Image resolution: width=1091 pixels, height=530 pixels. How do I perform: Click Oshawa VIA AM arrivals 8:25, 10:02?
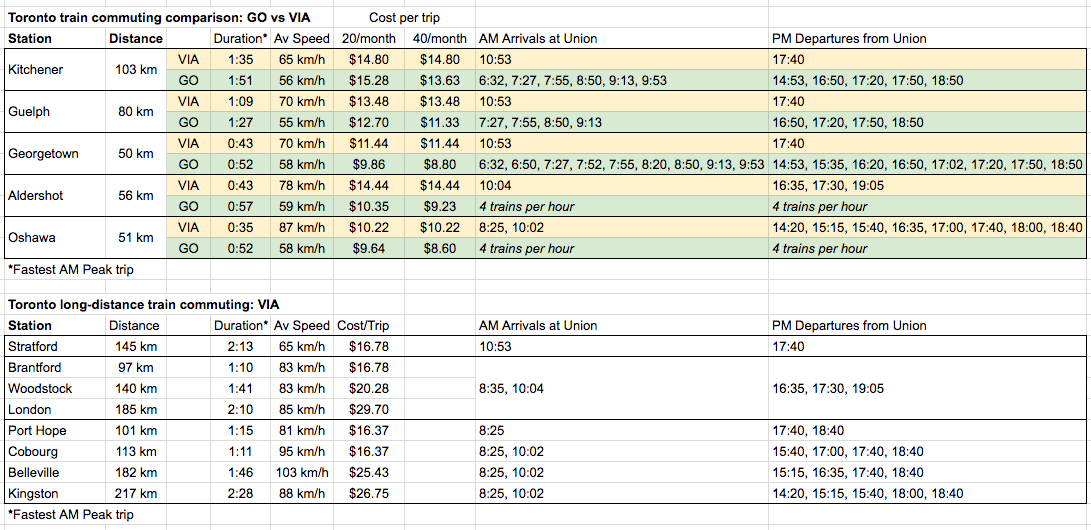point(621,227)
